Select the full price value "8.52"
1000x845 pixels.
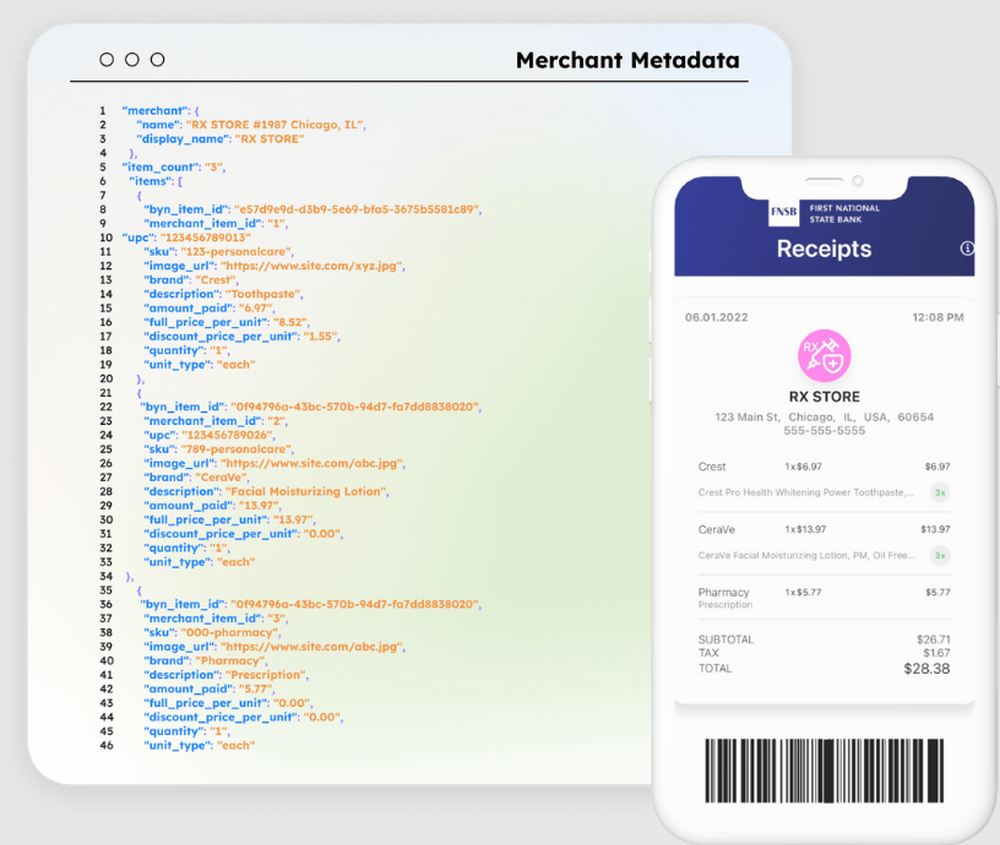(291, 322)
